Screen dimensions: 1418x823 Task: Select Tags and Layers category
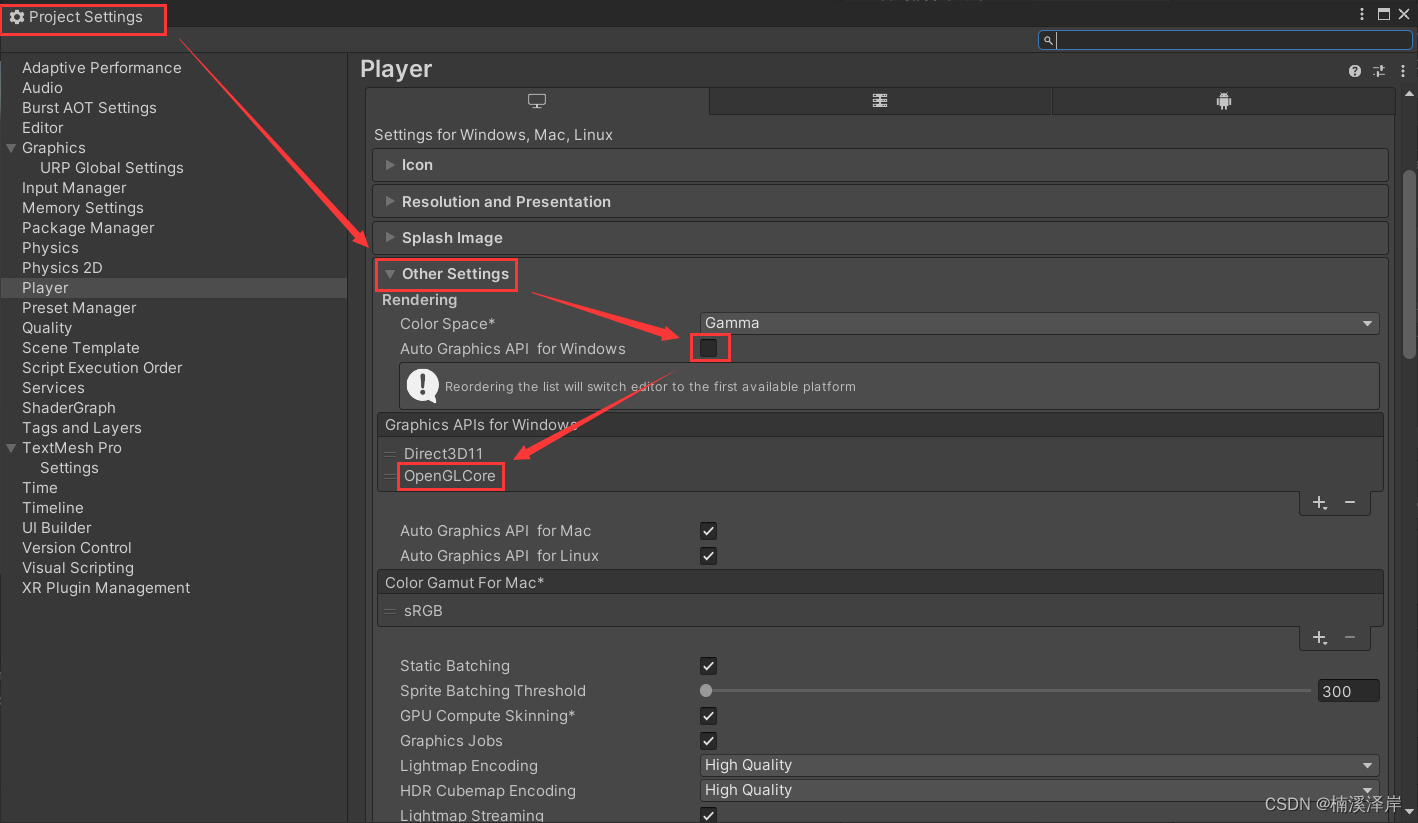pos(82,428)
